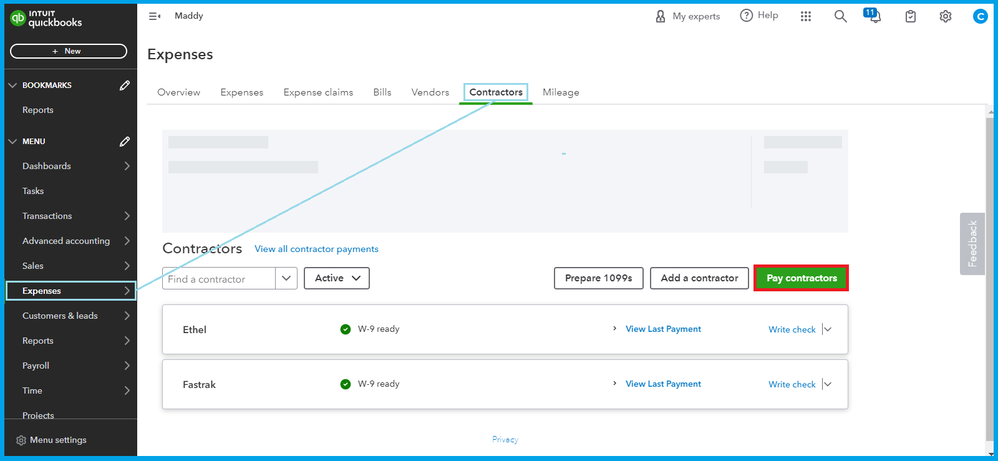Screen dimensions: 998x461
Task: Open the Active status filter dropdown
Action: point(336,278)
